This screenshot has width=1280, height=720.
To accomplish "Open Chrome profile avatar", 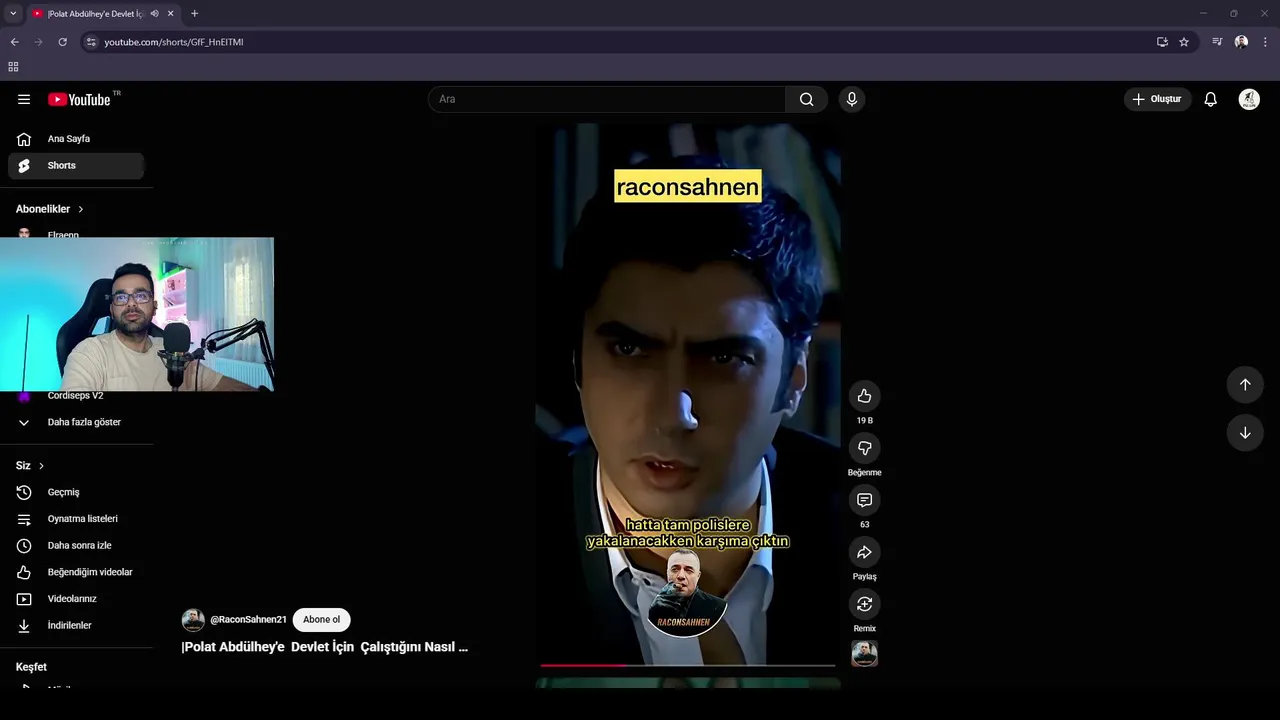I will click(1241, 42).
